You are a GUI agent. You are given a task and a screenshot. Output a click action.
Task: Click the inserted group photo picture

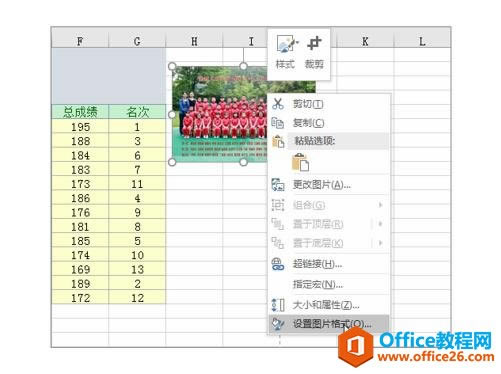tap(220, 114)
